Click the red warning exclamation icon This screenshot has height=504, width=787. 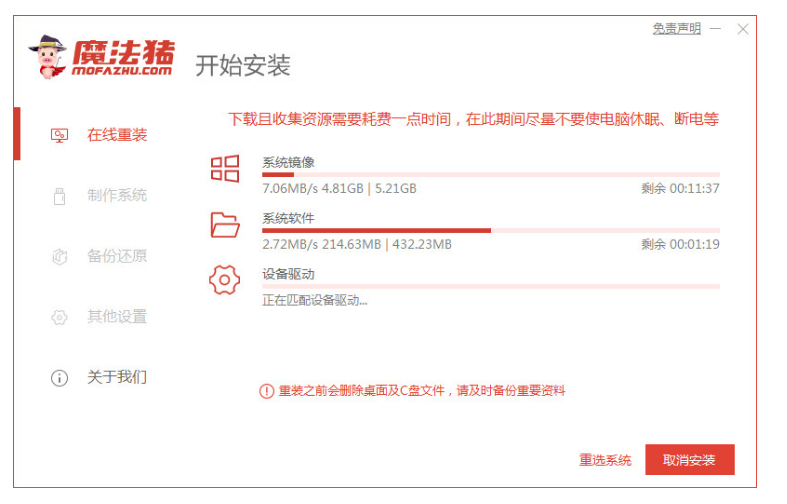pos(266,391)
